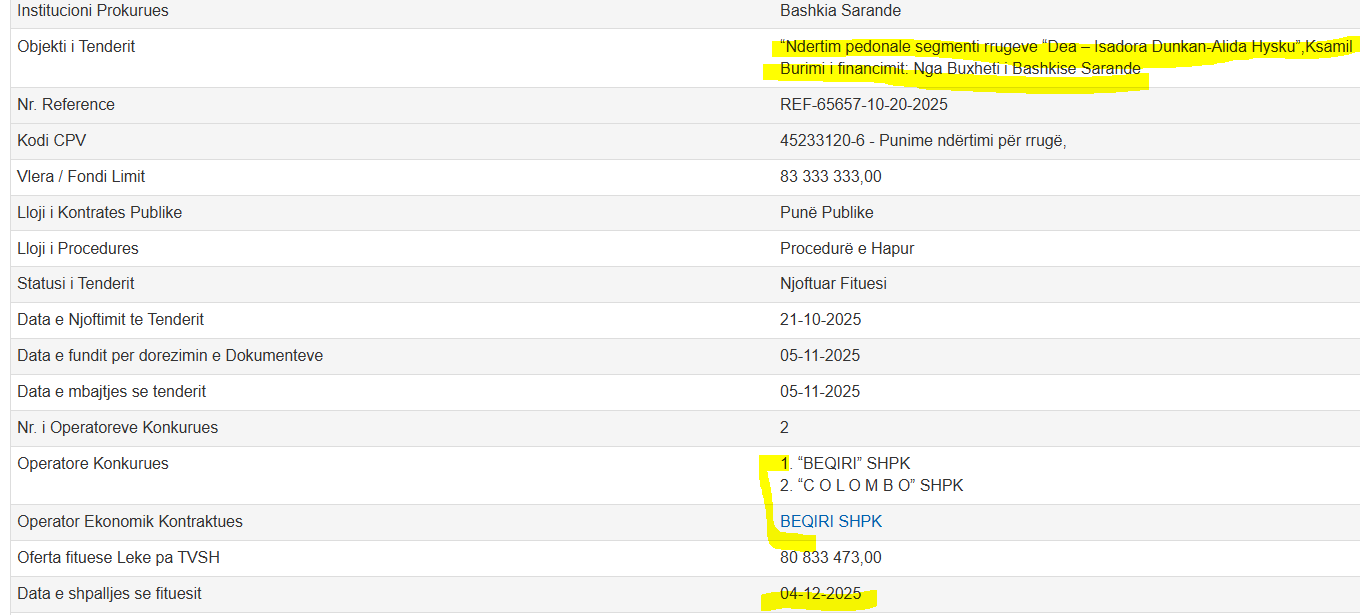
Task: Select the "Data e mbajtjes se tenderit" label
Action: 111,392
